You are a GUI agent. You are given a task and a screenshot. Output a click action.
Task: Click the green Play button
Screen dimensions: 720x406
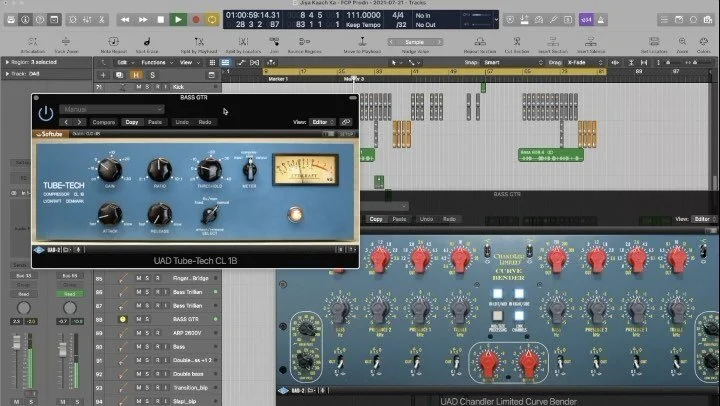[178, 20]
